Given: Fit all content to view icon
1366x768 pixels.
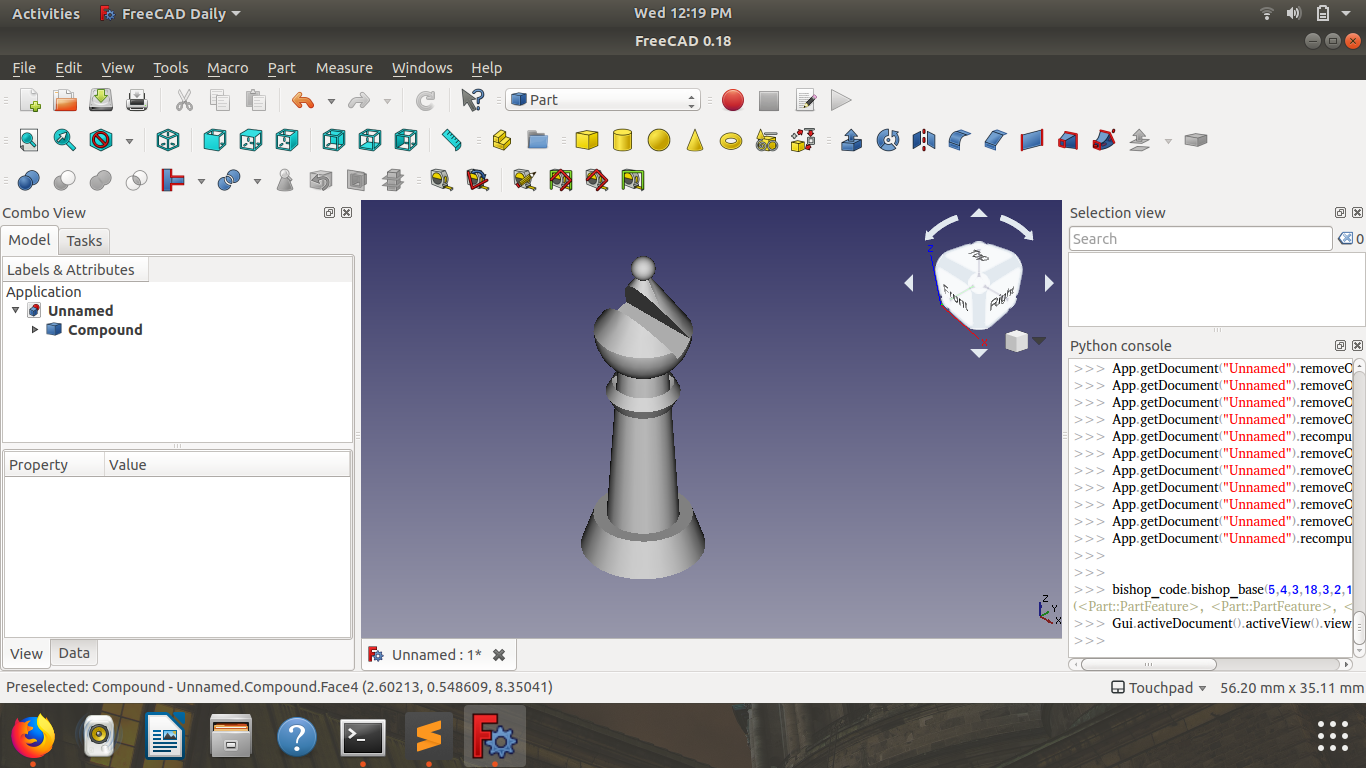Looking at the screenshot, I should tap(29, 140).
